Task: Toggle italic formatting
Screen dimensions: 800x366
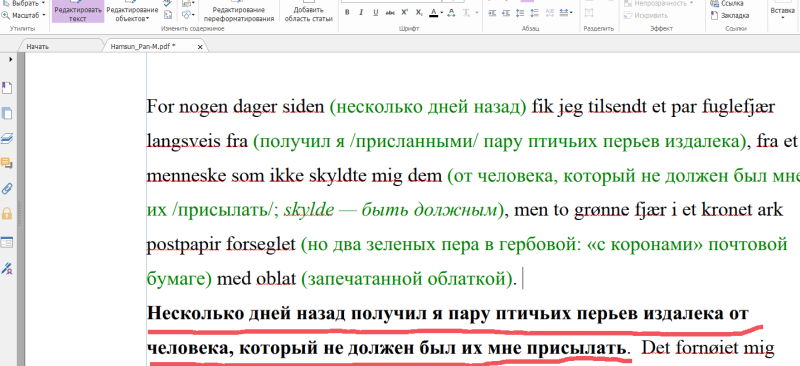Action: [x=361, y=12]
